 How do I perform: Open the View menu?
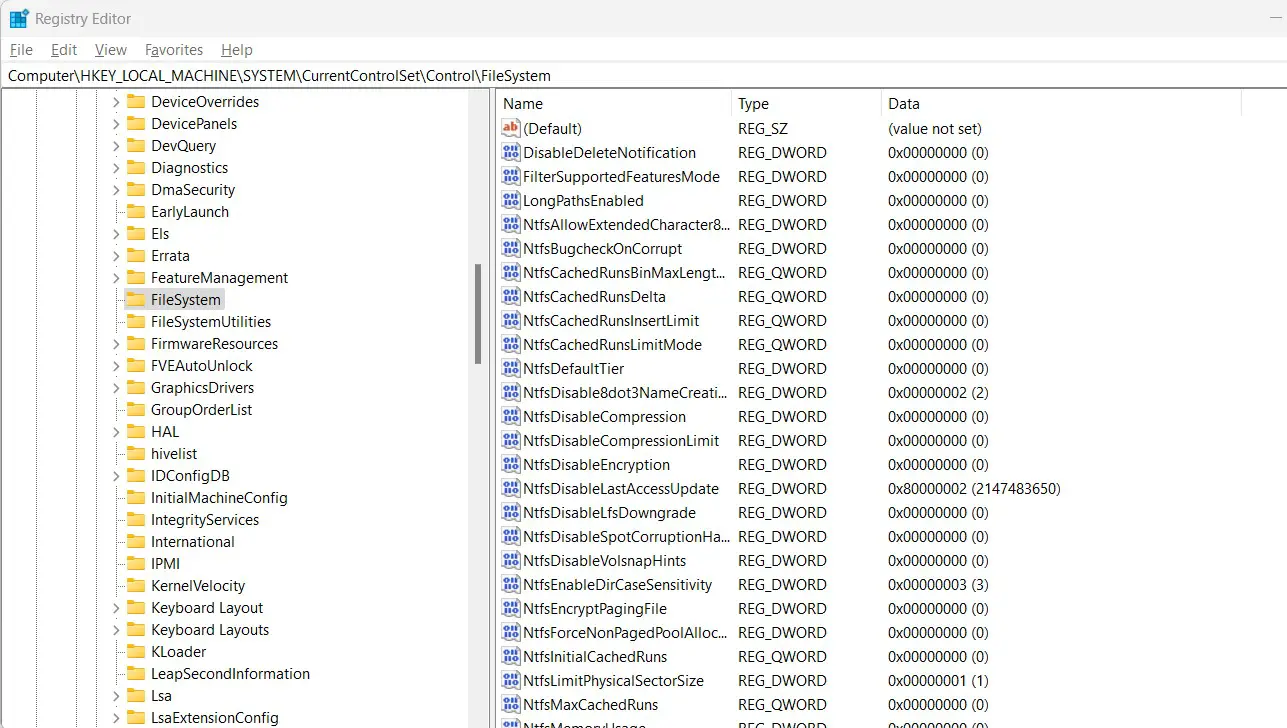tap(111, 50)
